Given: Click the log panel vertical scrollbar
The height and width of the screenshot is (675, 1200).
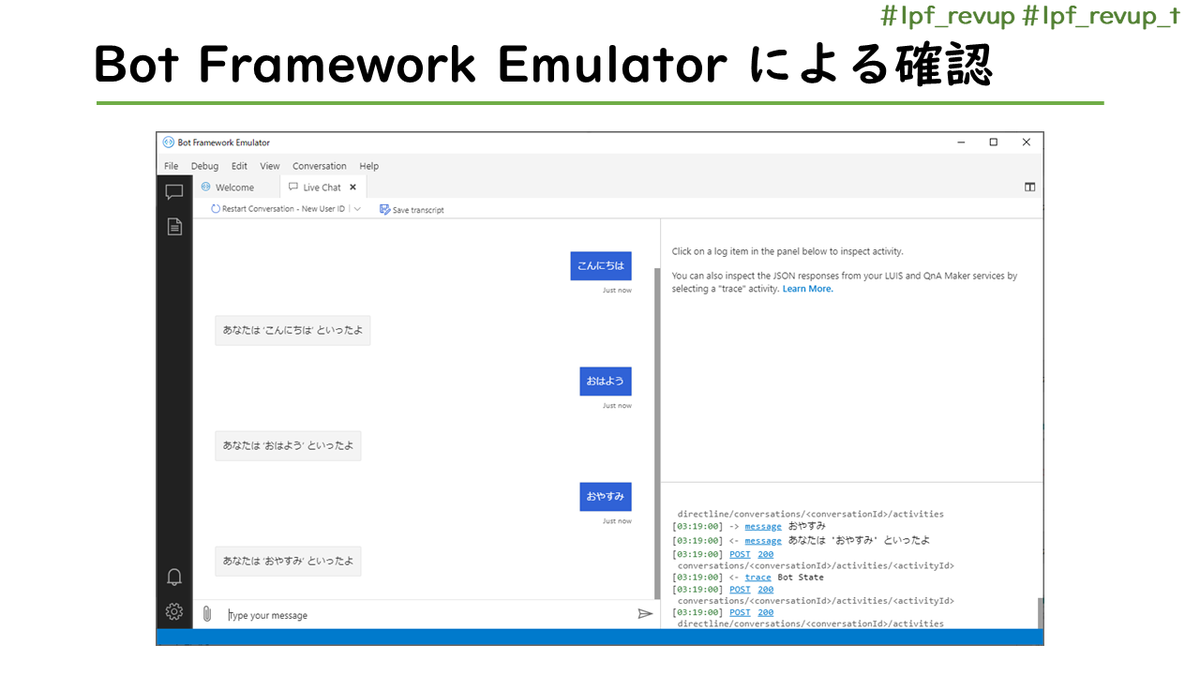Looking at the screenshot, I should 1040,612.
